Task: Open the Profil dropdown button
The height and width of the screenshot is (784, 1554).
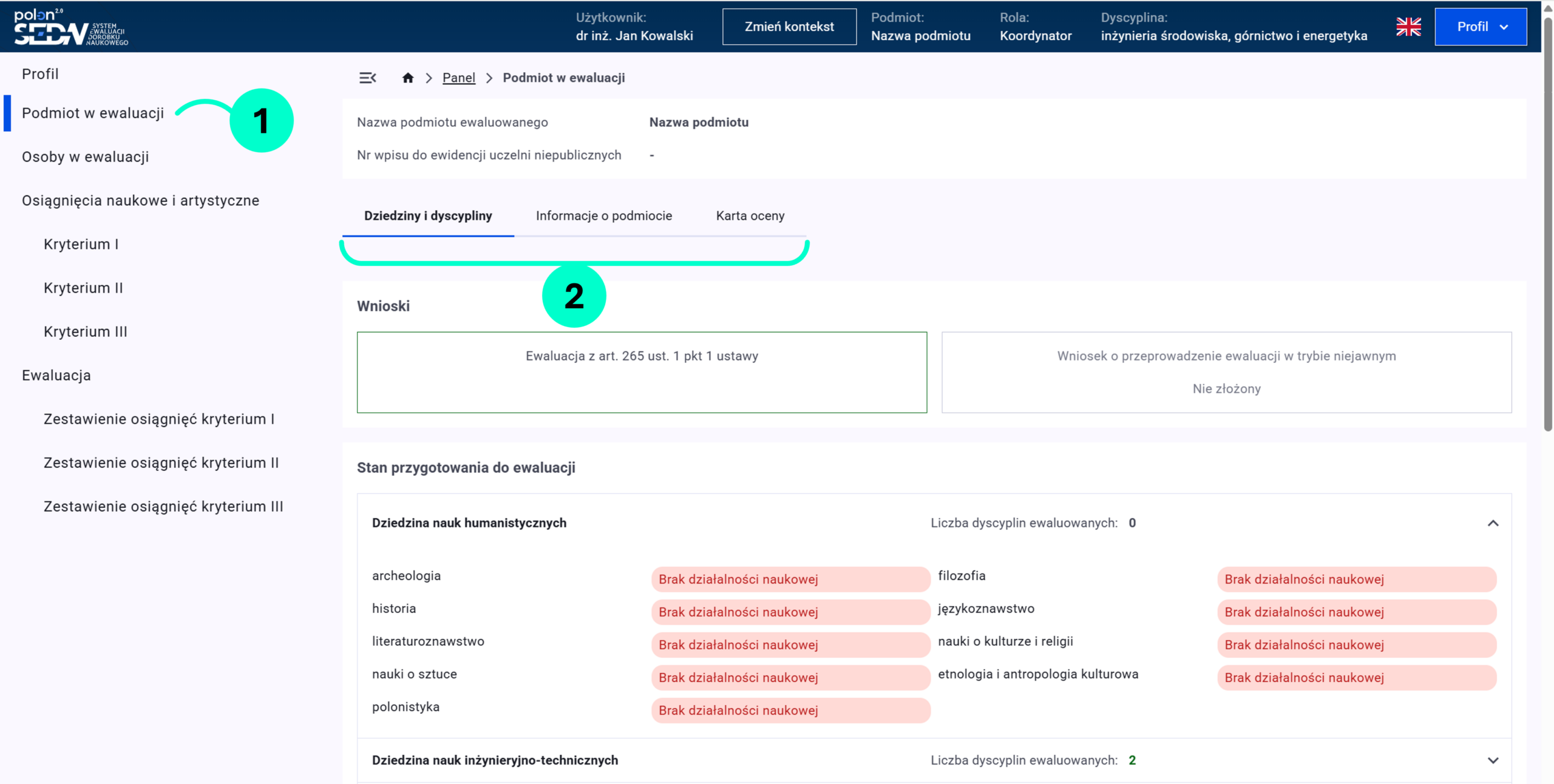Action: click(x=1480, y=27)
